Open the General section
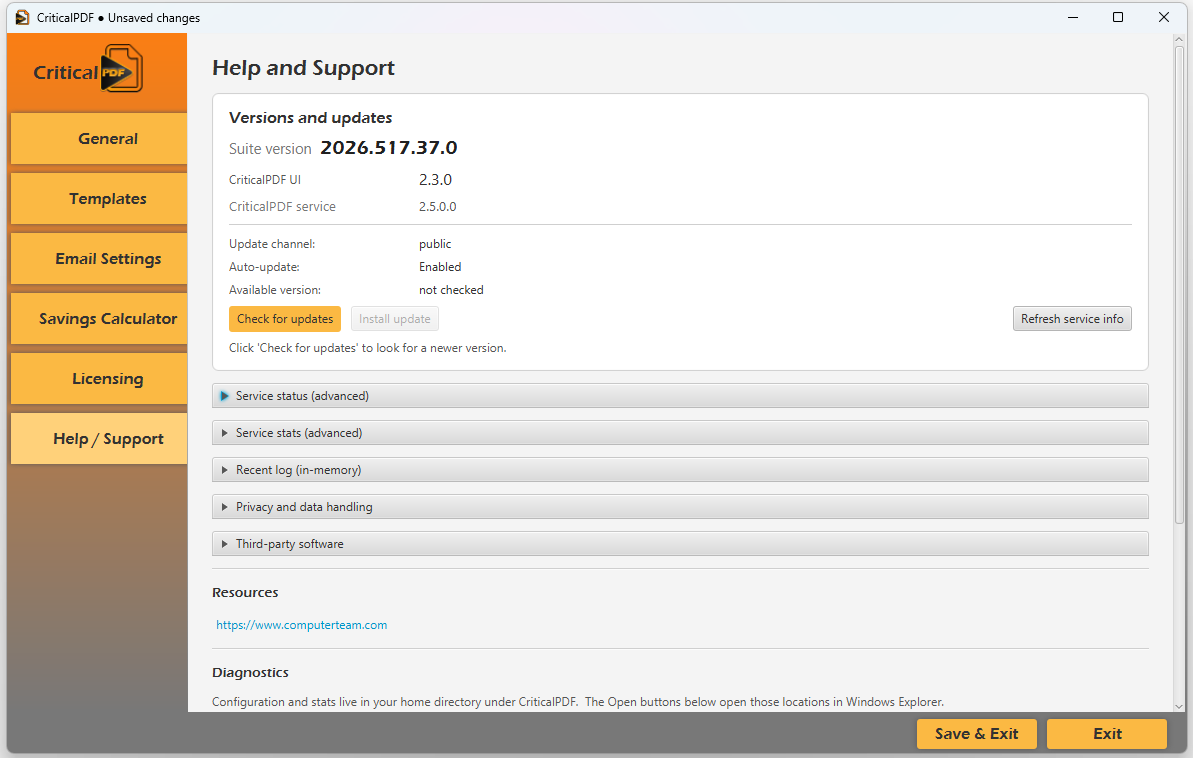Screen dimensions: 1193x758 point(99,139)
